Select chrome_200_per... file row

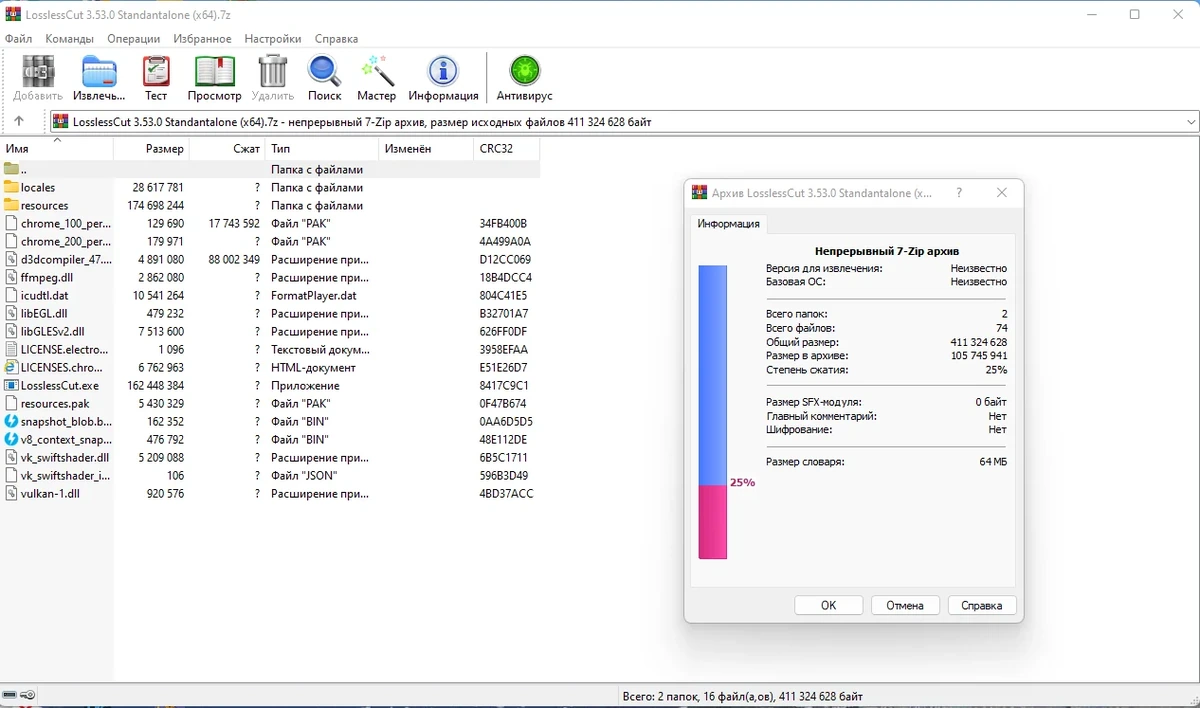270,241
